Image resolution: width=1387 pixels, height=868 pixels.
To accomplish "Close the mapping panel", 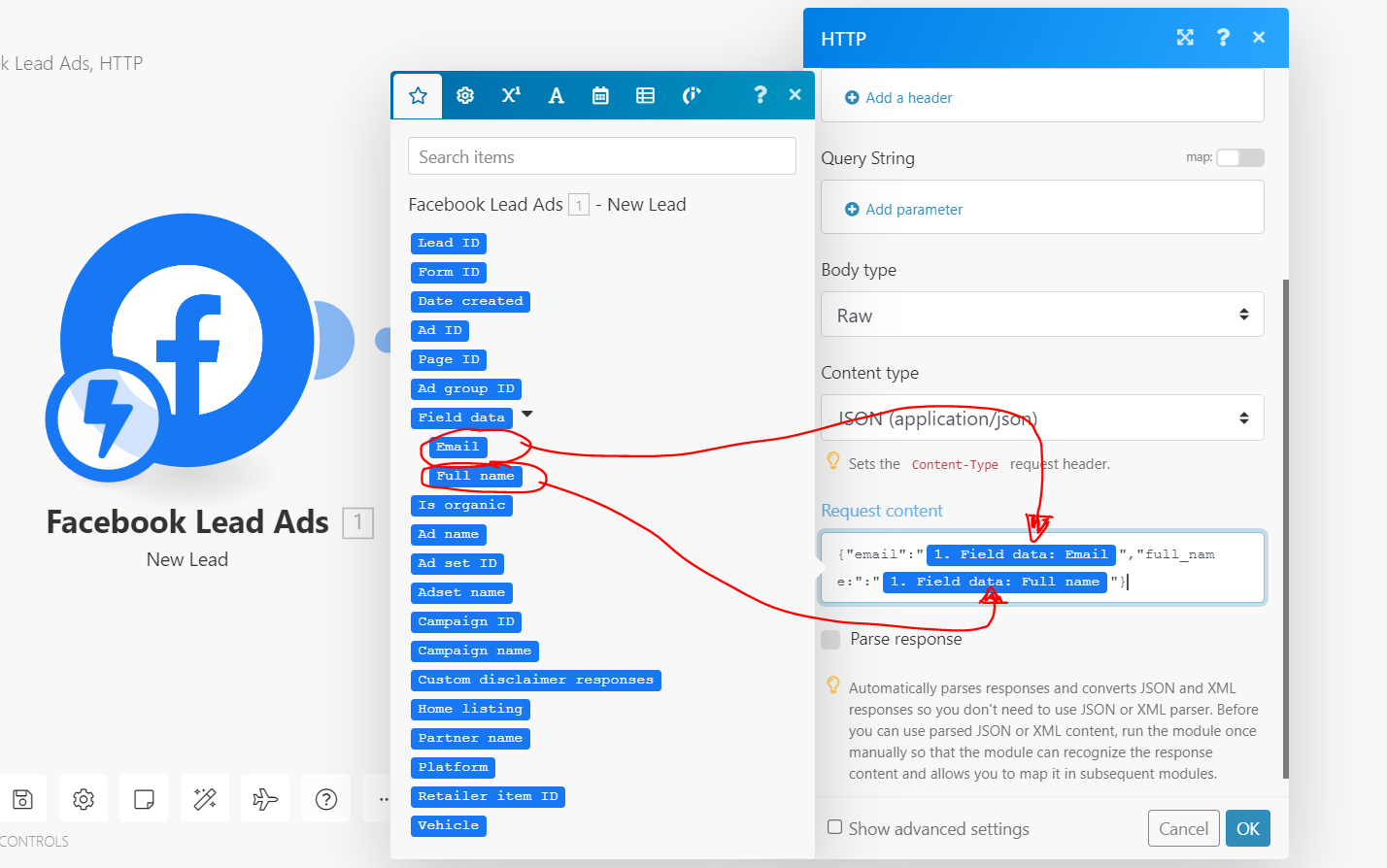I will tap(795, 94).
